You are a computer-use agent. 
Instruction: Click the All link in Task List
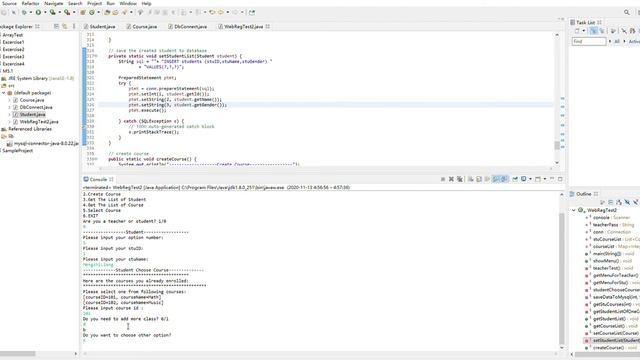coord(617,42)
